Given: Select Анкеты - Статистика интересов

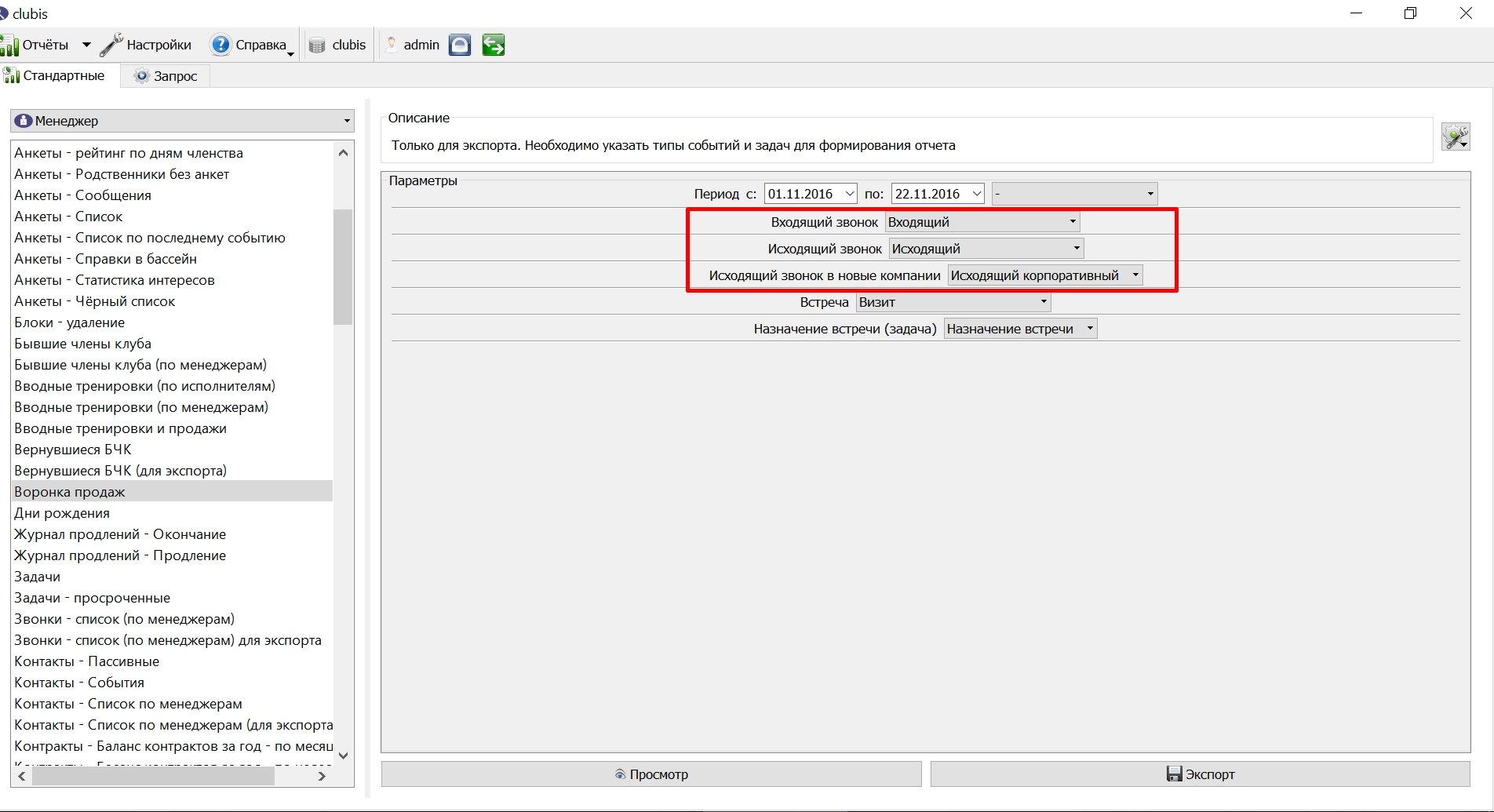Looking at the screenshot, I should [x=173, y=280].
